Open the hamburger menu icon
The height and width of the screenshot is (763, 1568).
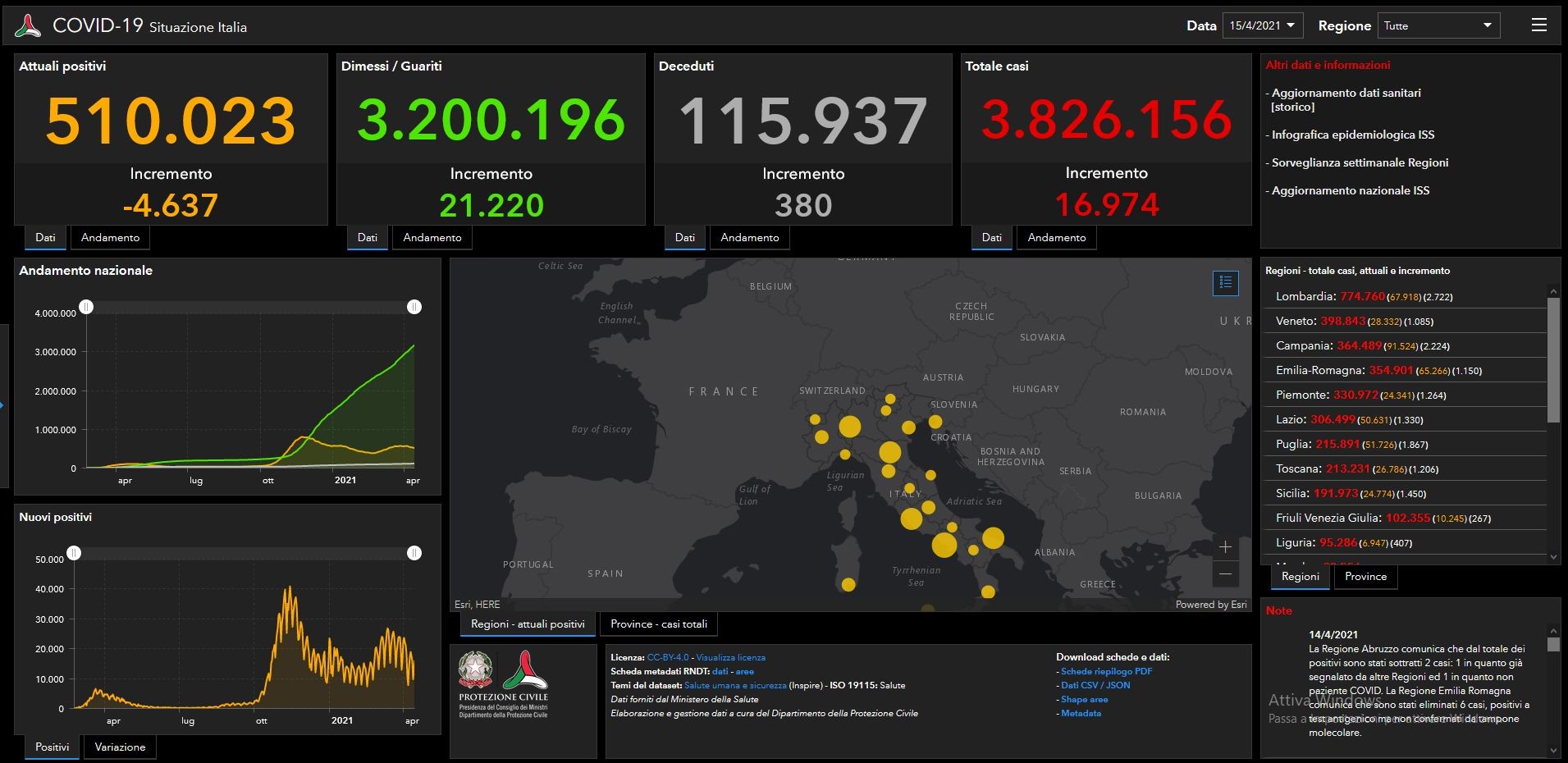pyautogui.click(x=1538, y=25)
